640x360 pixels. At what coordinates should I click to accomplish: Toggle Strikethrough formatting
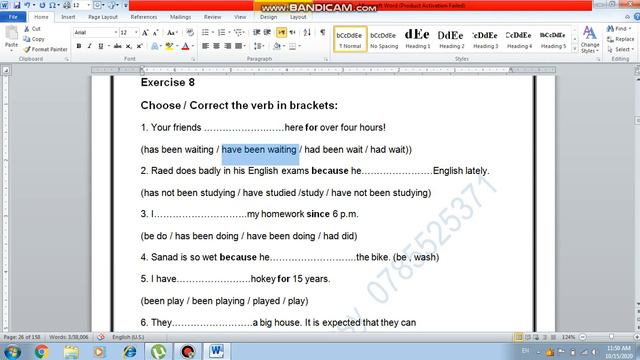[118, 46]
